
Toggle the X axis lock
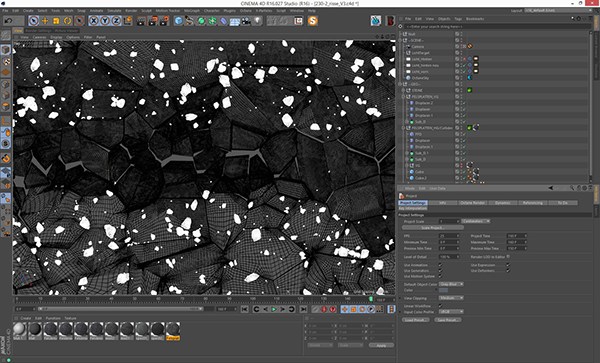[93, 21]
